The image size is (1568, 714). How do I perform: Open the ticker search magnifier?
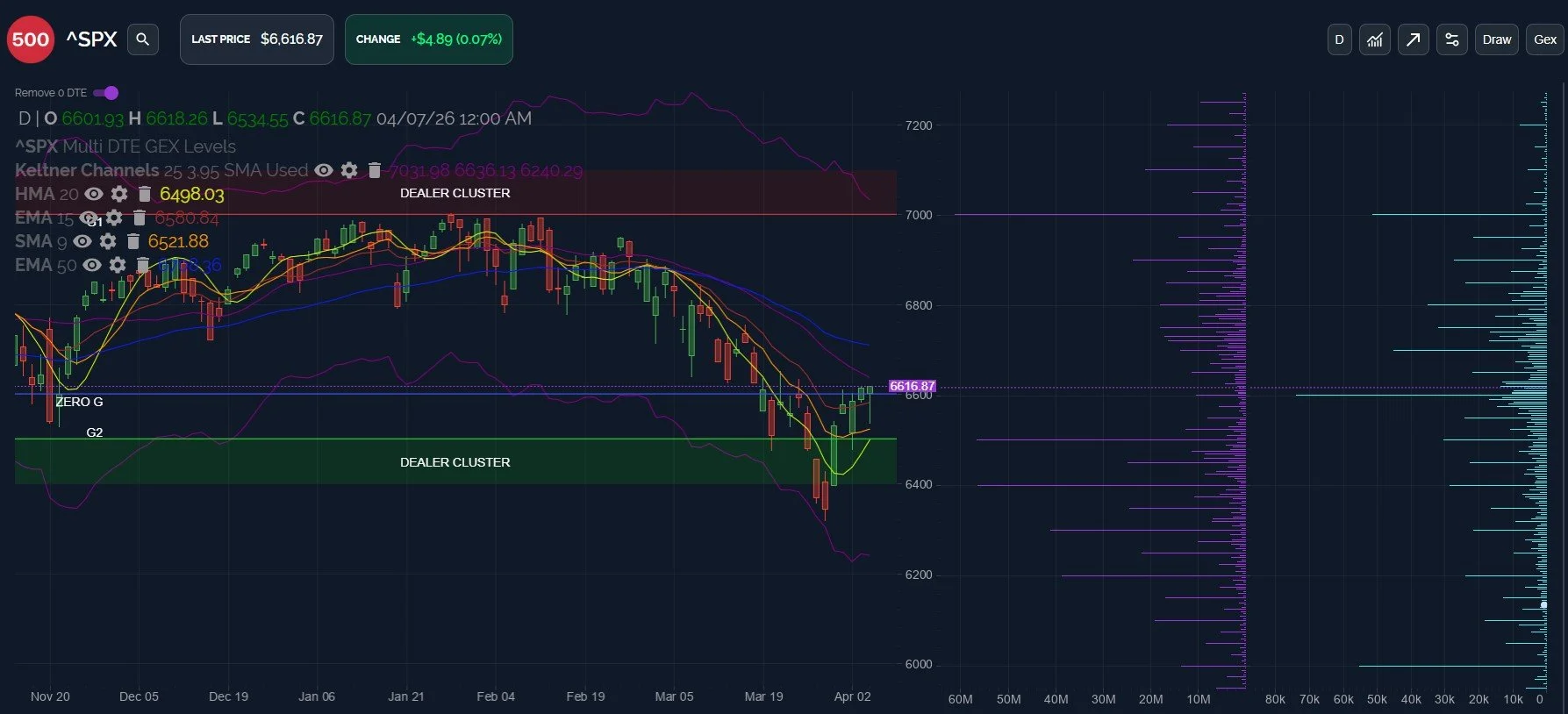point(143,39)
